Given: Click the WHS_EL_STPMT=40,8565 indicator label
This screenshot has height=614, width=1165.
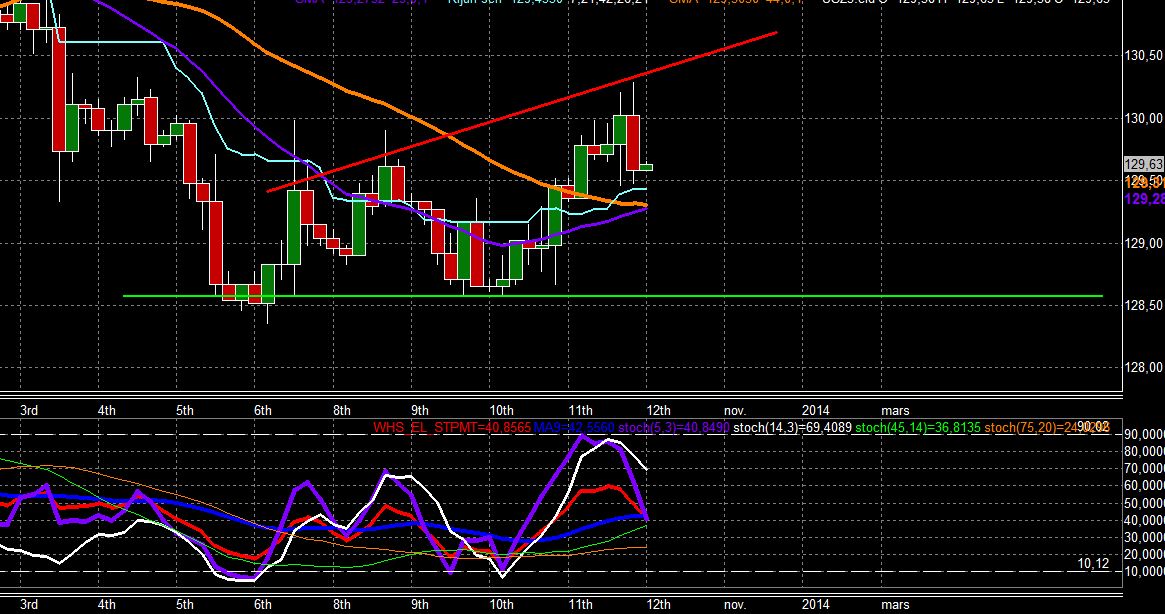Looking at the screenshot, I should coord(452,427).
